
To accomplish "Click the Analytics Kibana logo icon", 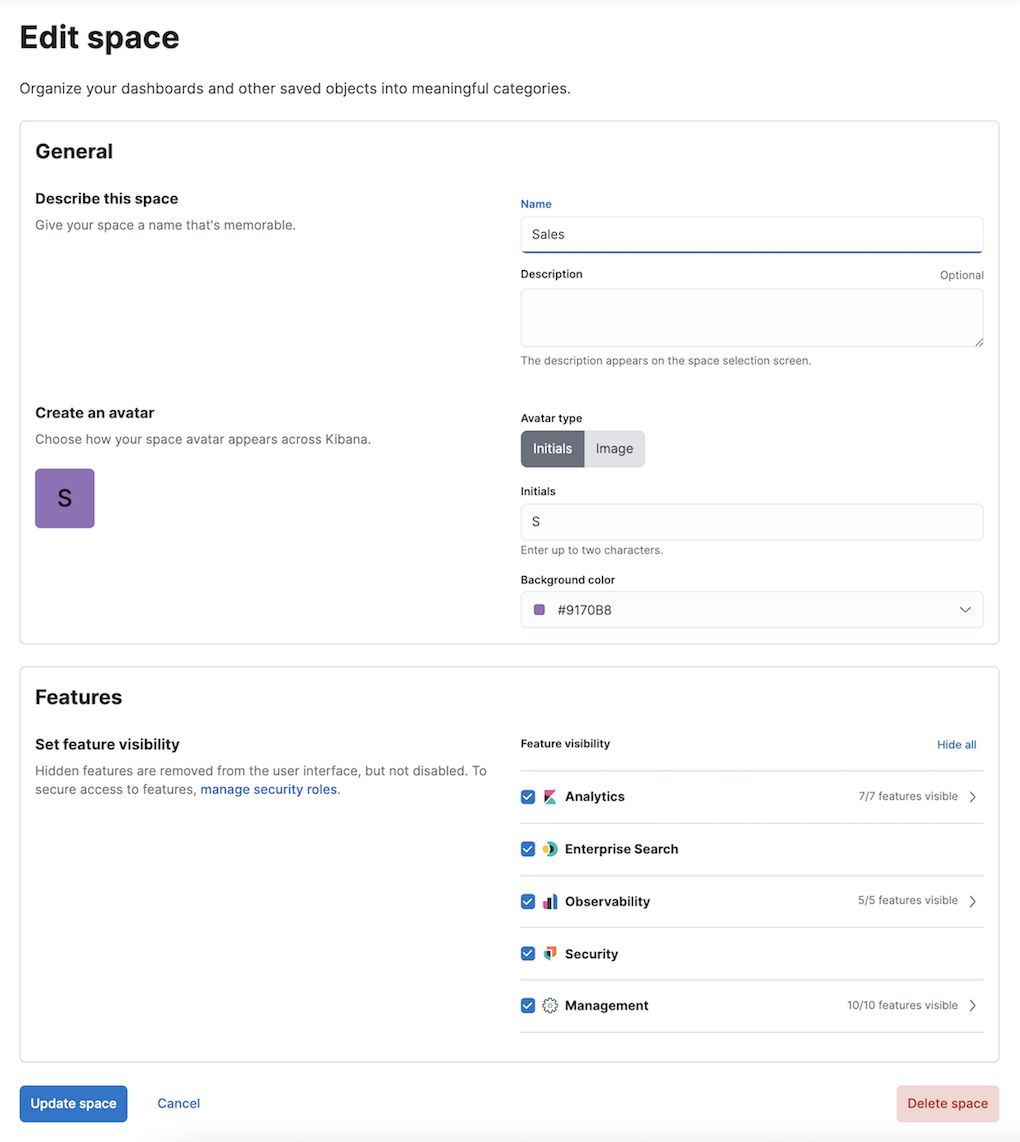I will tap(550, 797).
